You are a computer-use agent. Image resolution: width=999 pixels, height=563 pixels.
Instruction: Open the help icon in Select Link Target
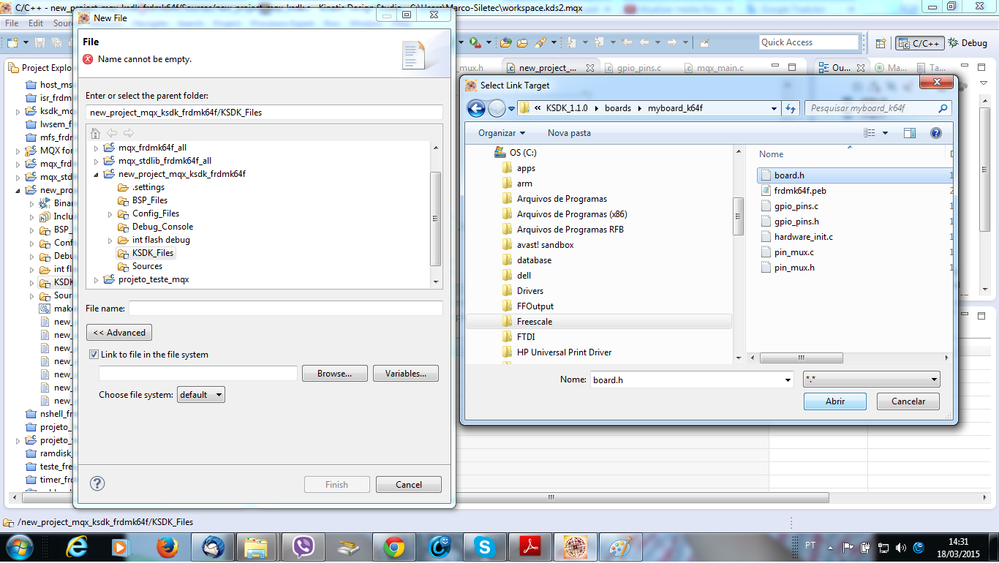tap(936, 133)
